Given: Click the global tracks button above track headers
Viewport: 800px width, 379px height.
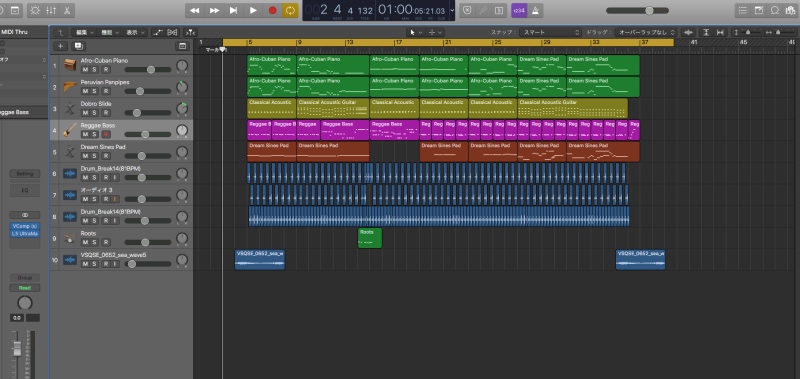Looking at the screenshot, I should [182, 46].
